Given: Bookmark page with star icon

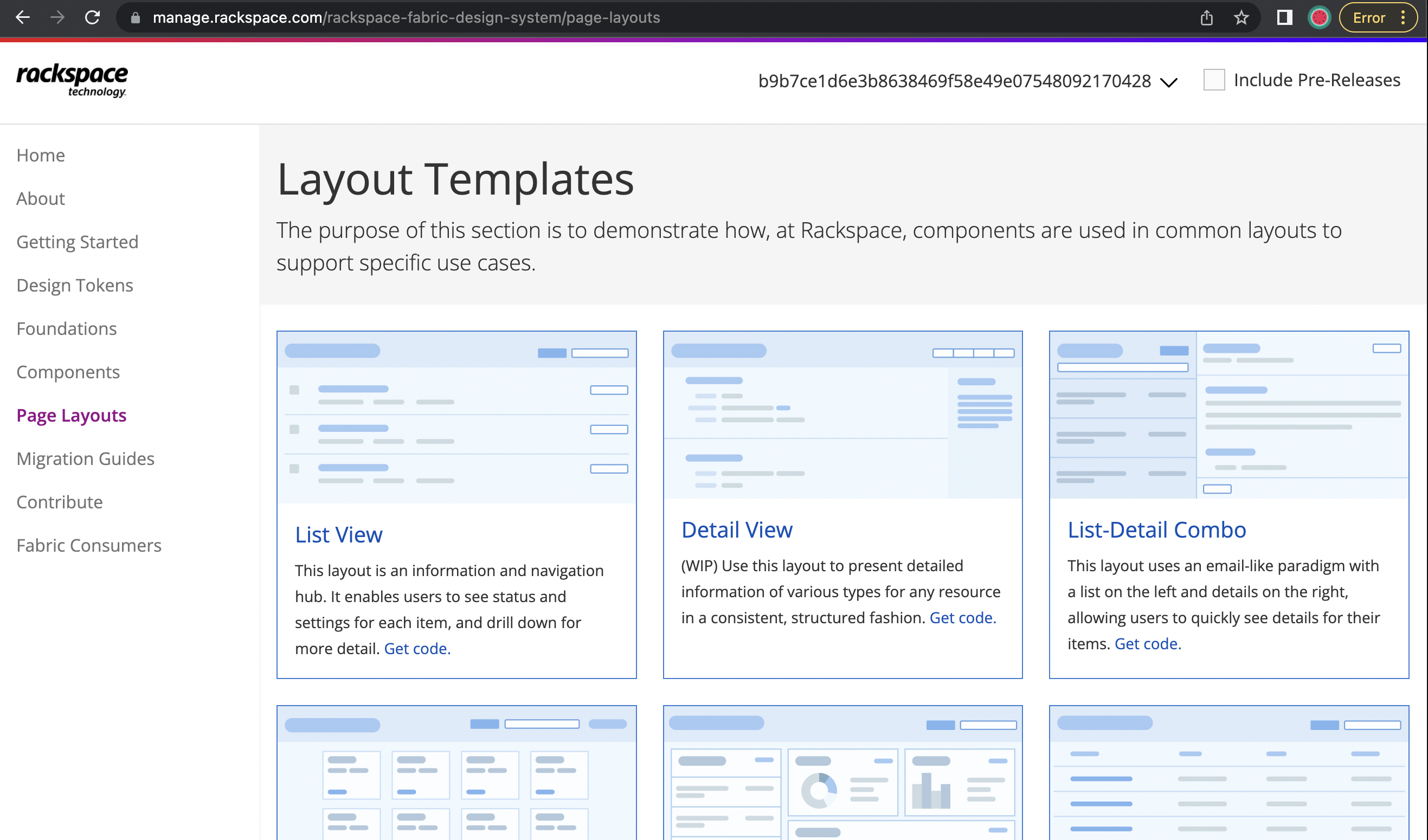Looking at the screenshot, I should 1241,17.
